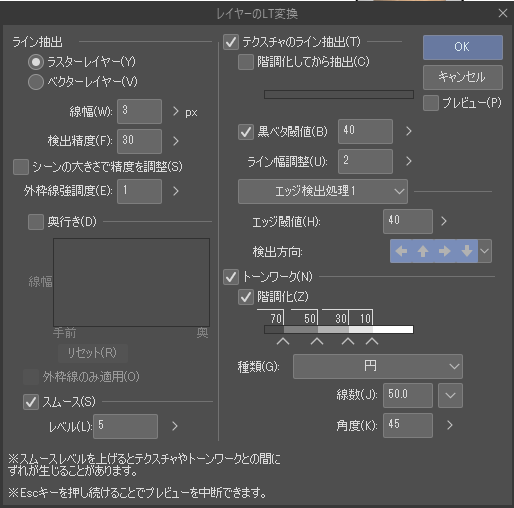
Task: Click the OK button
Action: (463, 47)
